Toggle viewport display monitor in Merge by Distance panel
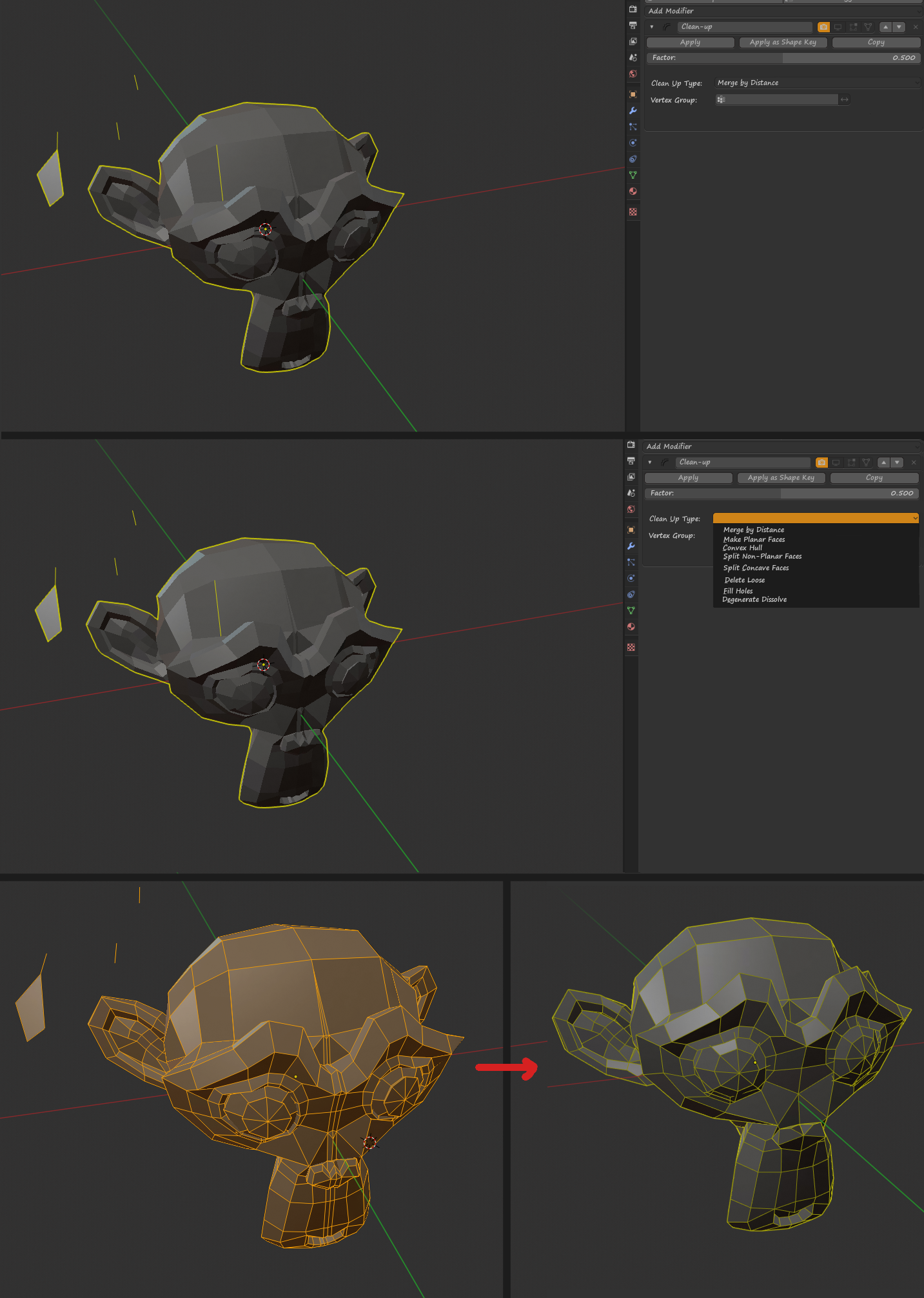The height and width of the screenshot is (1298, 924). pyautogui.click(x=838, y=26)
